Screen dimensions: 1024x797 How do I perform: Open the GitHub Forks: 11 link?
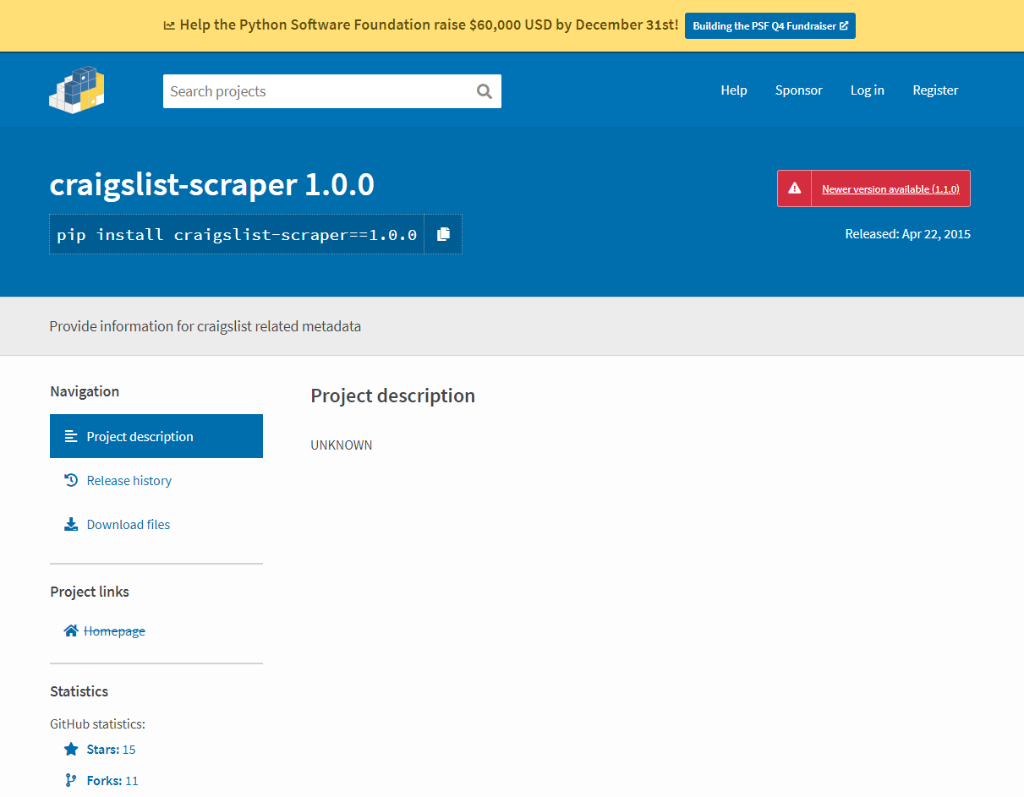(112, 781)
